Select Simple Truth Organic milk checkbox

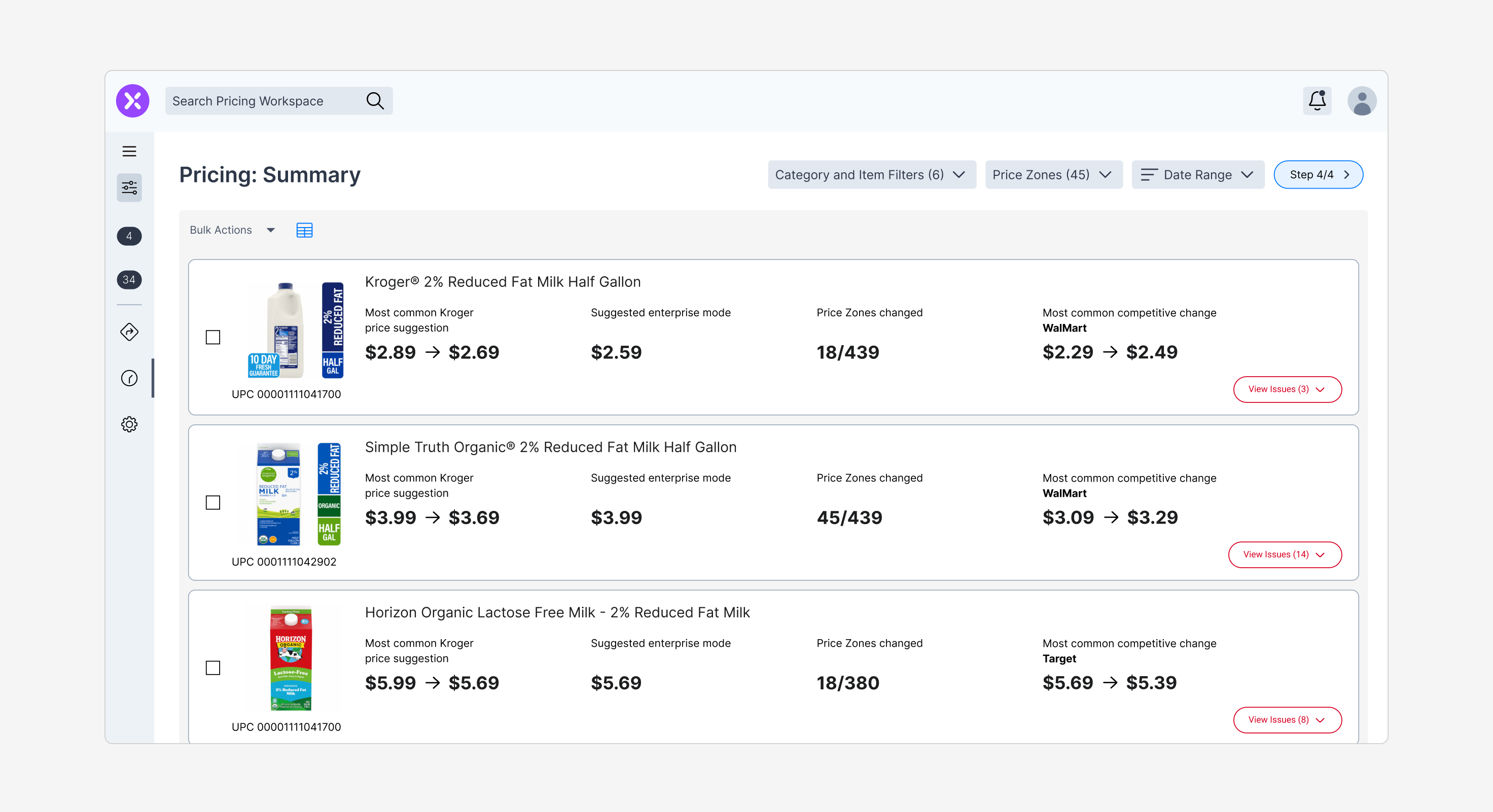click(x=212, y=502)
